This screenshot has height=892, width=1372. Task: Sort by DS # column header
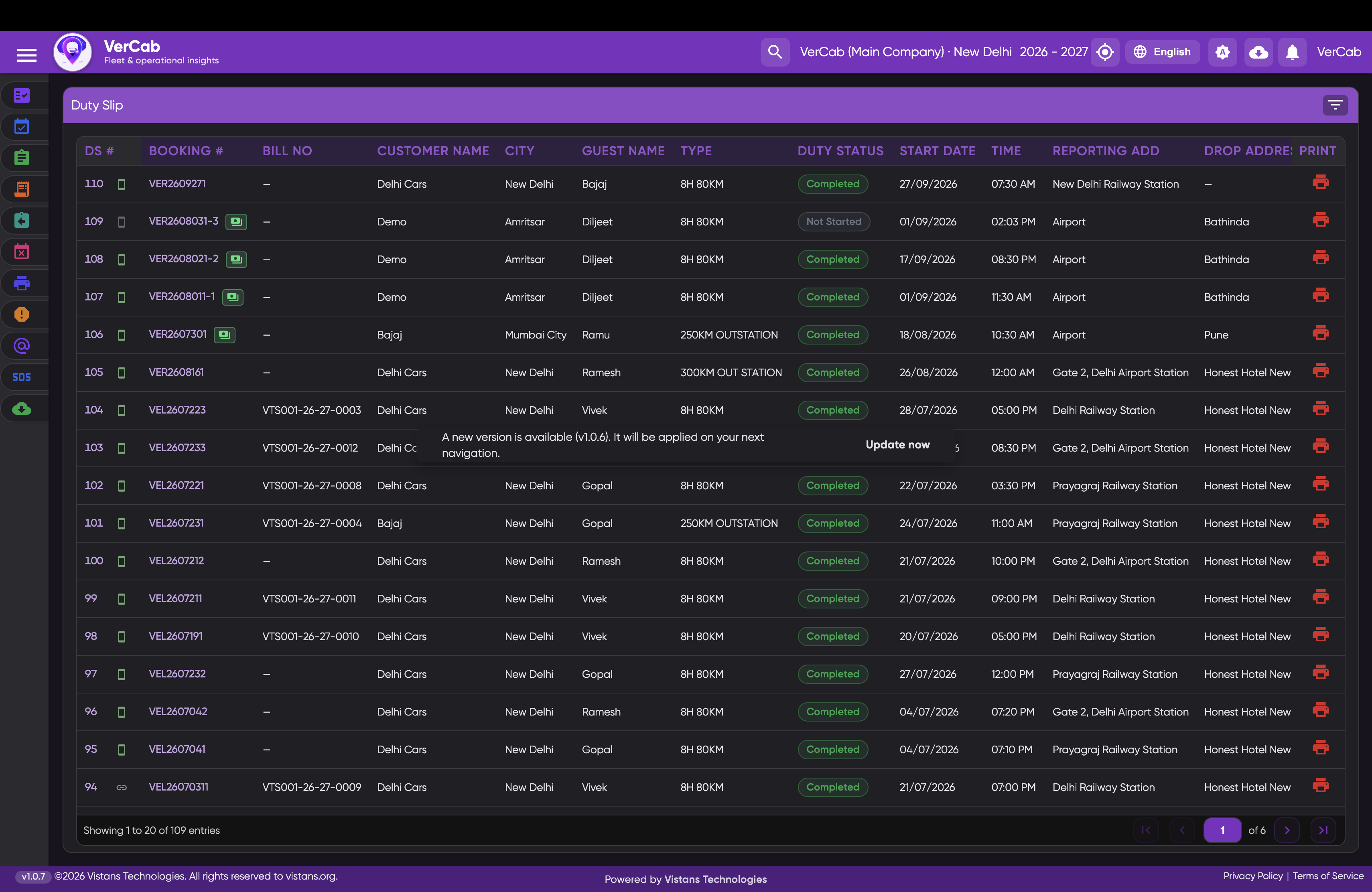point(99,151)
